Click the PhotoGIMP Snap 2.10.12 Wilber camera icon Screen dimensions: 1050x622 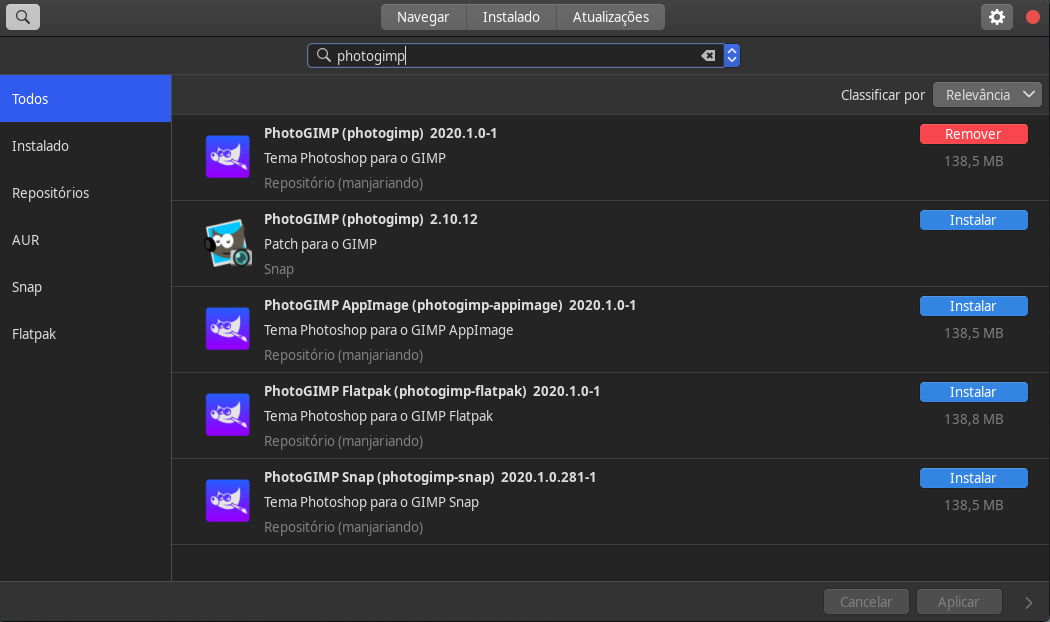pos(228,243)
